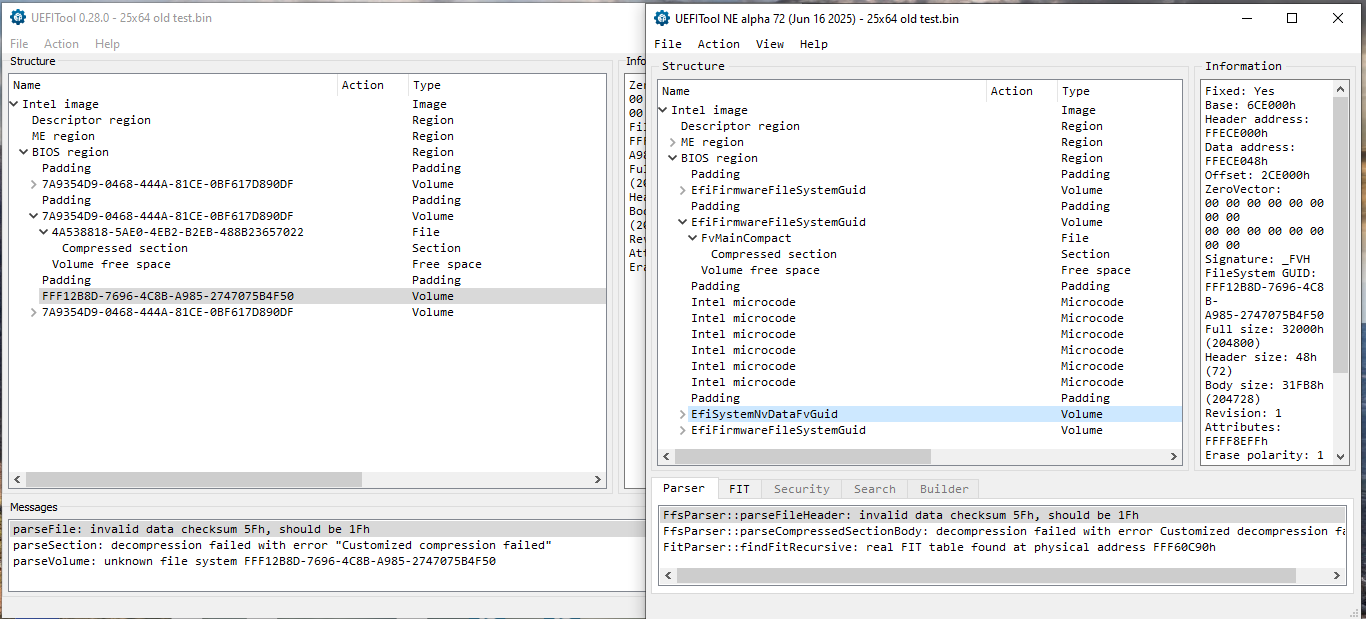Switch to the Security tab

[801, 489]
